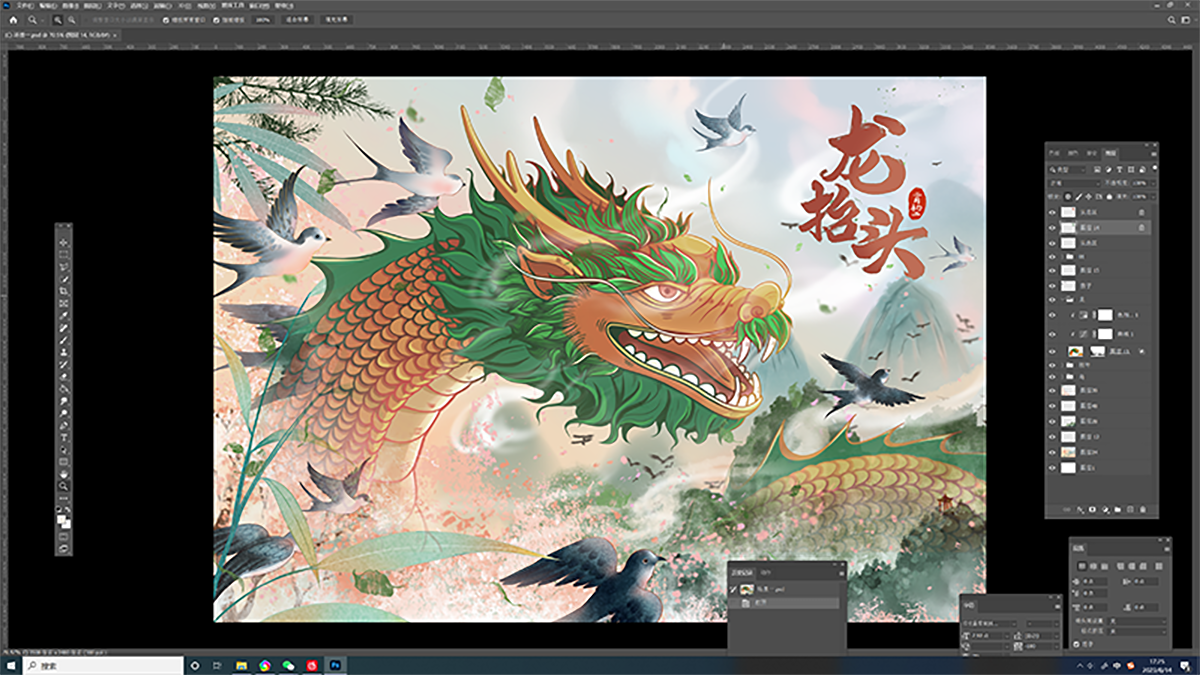Click the Photoshop icon in the taskbar
The image size is (1200, 675).
[x=335, y=665]
